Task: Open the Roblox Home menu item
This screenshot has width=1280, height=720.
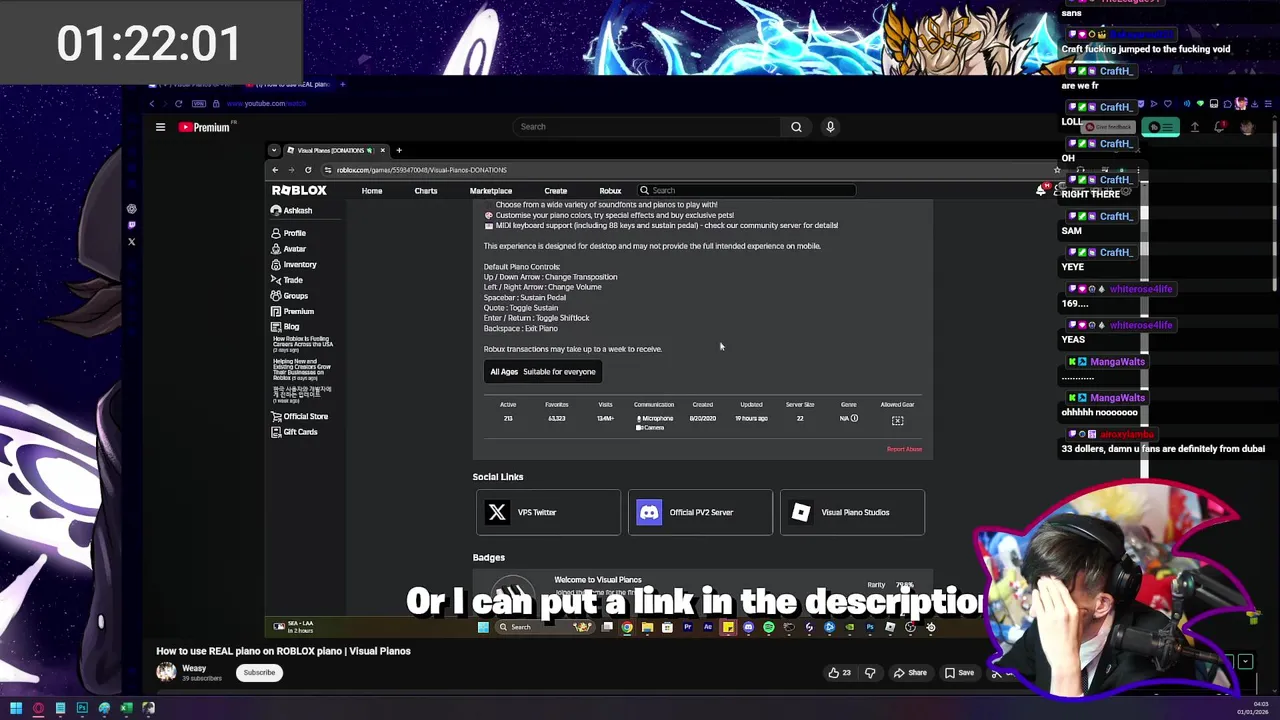Action: coord(372,191)
